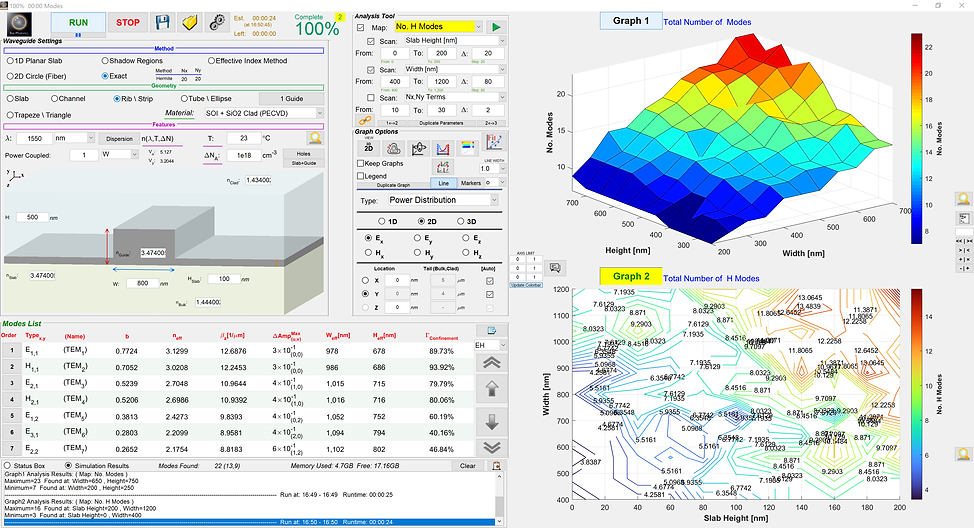Open settings with the gears icon

(x=217, y=23)
